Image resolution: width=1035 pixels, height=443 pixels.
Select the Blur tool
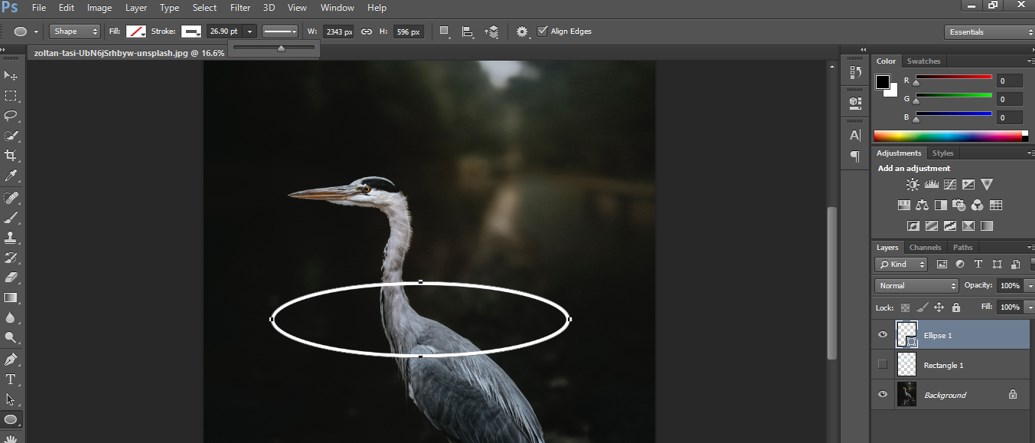pos(11,318)
